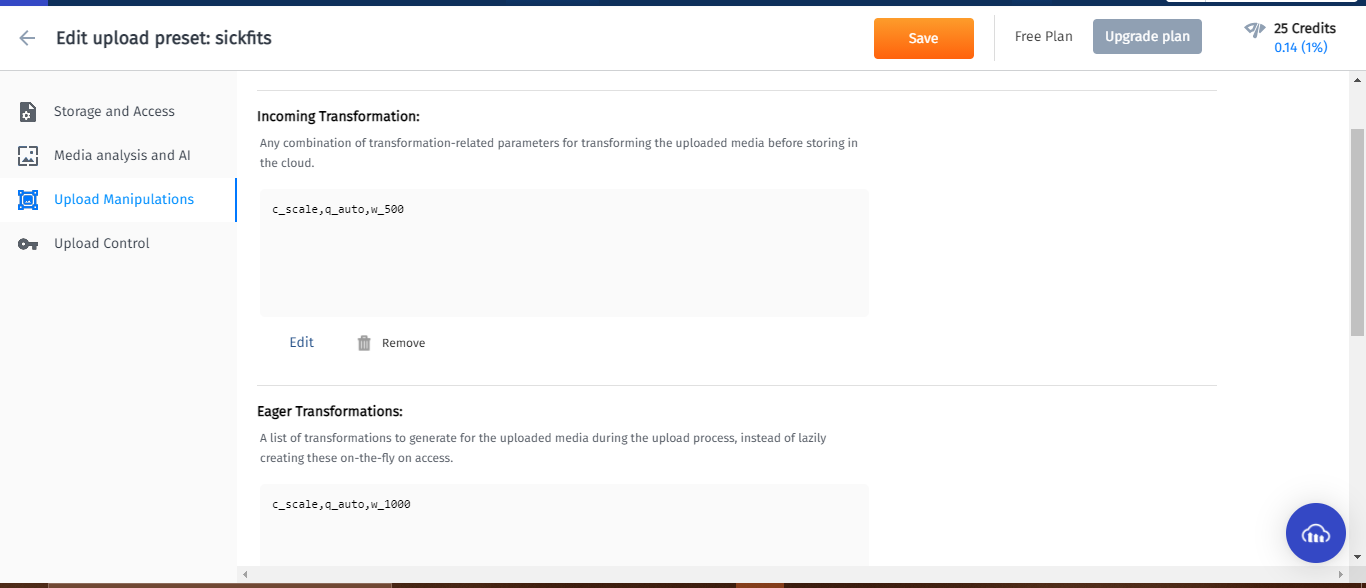Click the credits gauge icon
Viewport: 1366px width, 588px height.
coord(1255,30)
